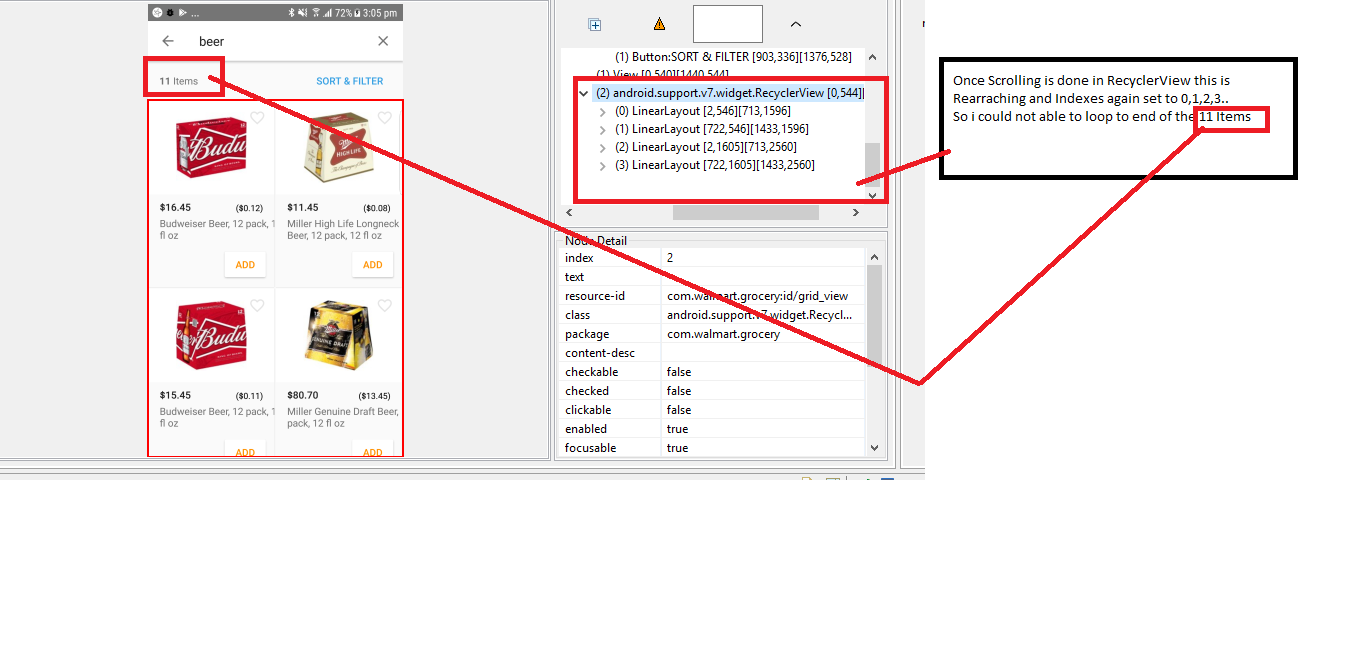Add Miller High Life Longneck to cart
The image size is (1348, 666).
(372, 265)
